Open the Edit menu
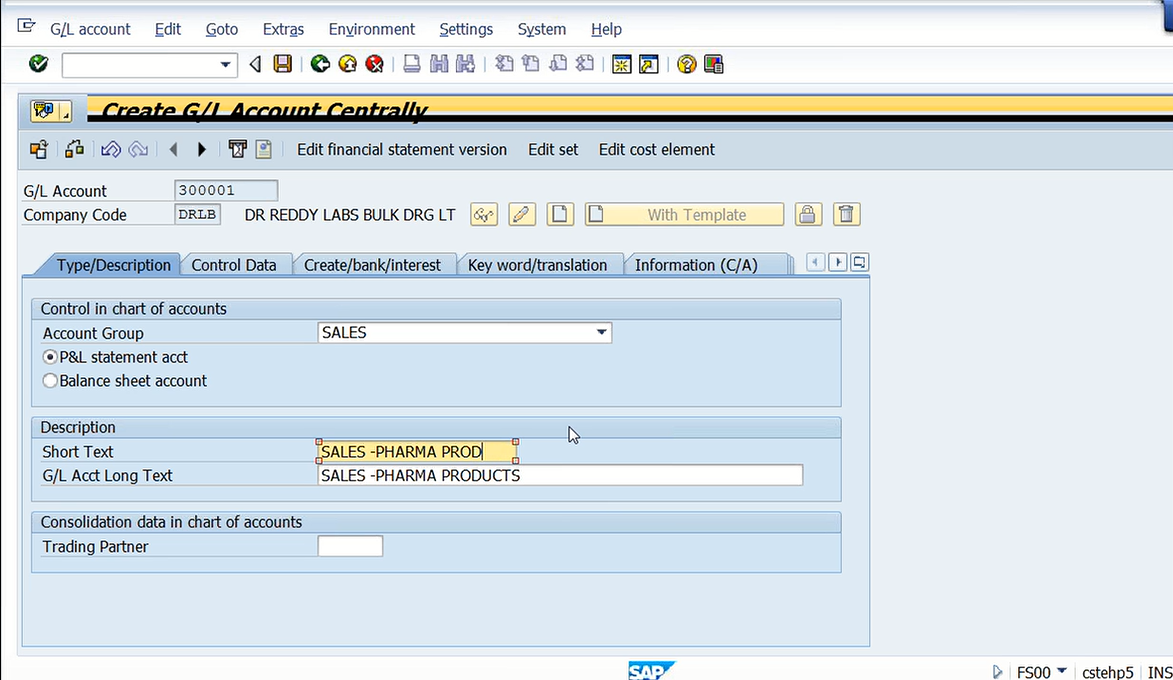Image resolution: width=1173 pixels, height=680 pixels. [168, 29]
